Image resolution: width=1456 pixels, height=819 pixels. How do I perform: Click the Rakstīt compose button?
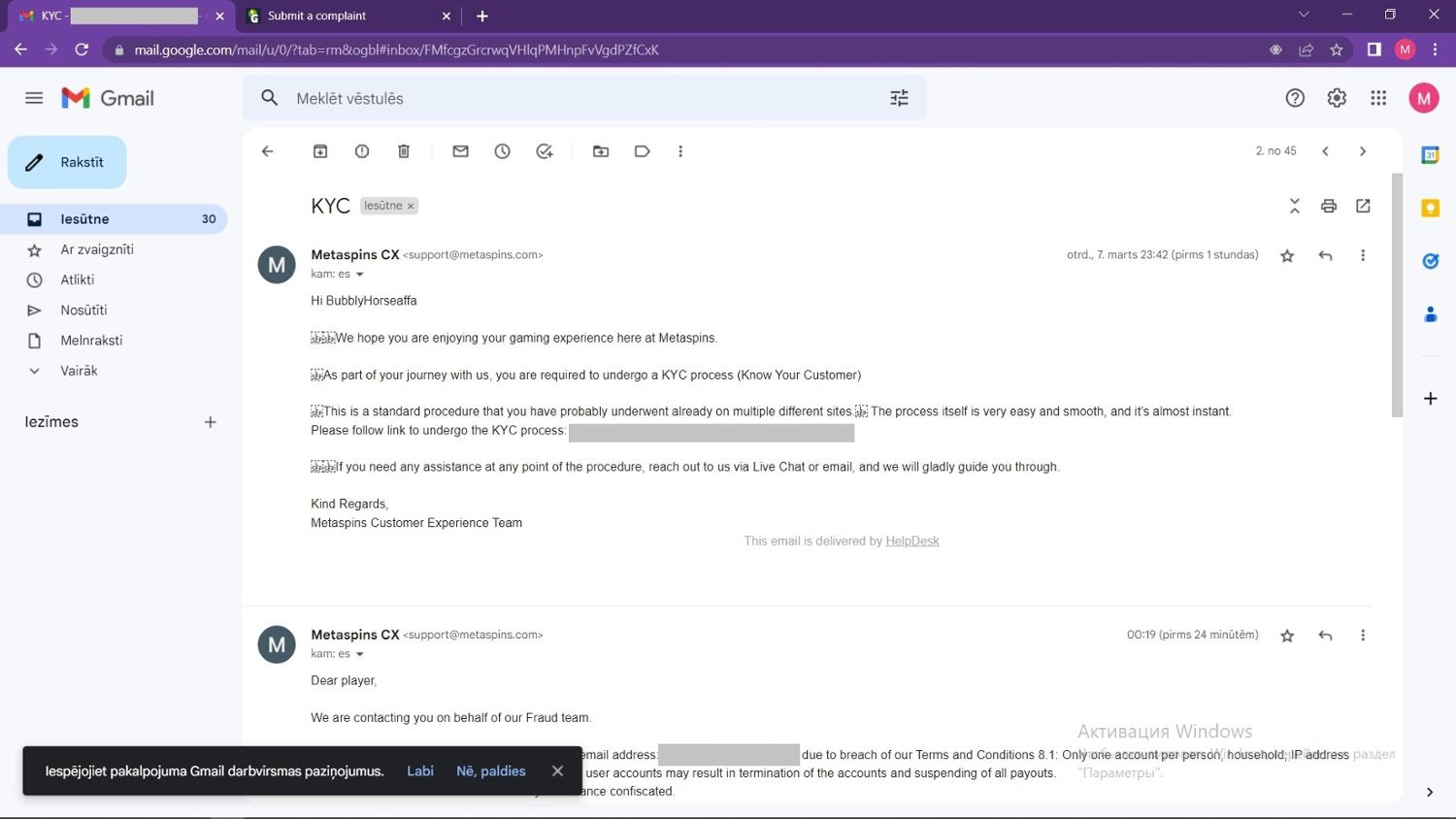coord(67,162)
